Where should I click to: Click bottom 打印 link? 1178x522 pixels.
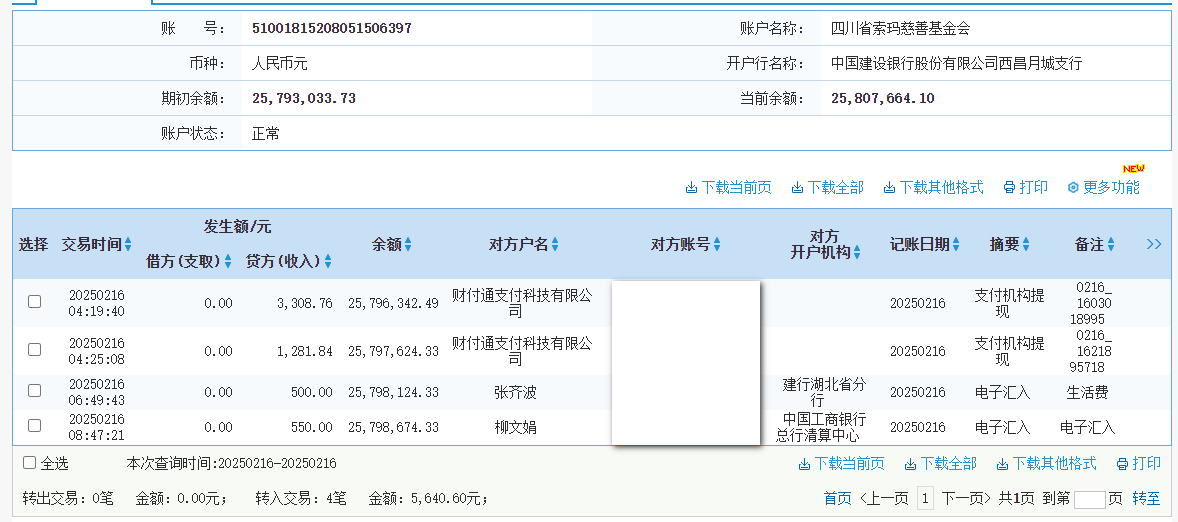pyautogui.click(x=1146, y=464)
